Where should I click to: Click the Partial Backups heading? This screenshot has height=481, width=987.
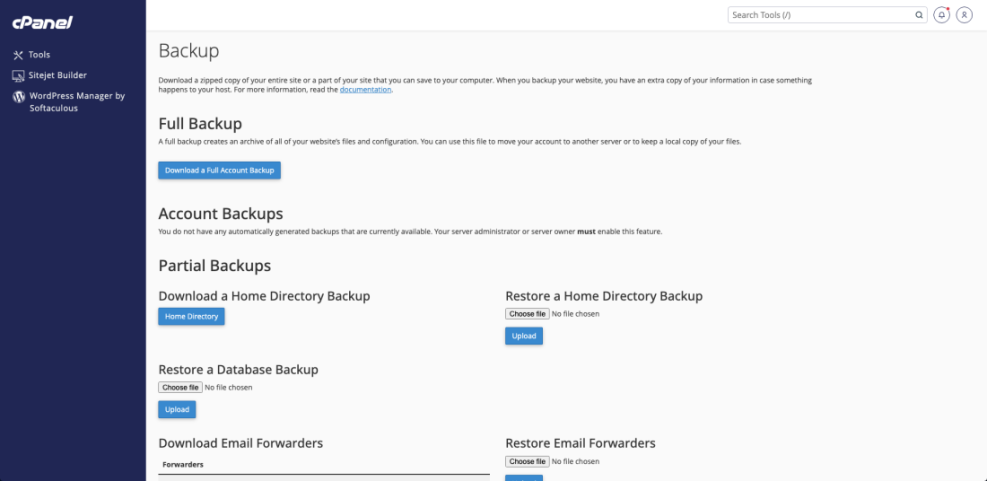tap(215, 266)
